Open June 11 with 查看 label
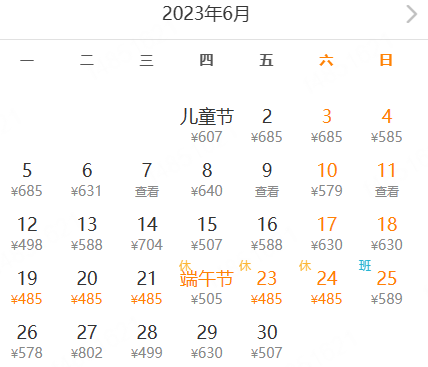 (x=387, y=180)
